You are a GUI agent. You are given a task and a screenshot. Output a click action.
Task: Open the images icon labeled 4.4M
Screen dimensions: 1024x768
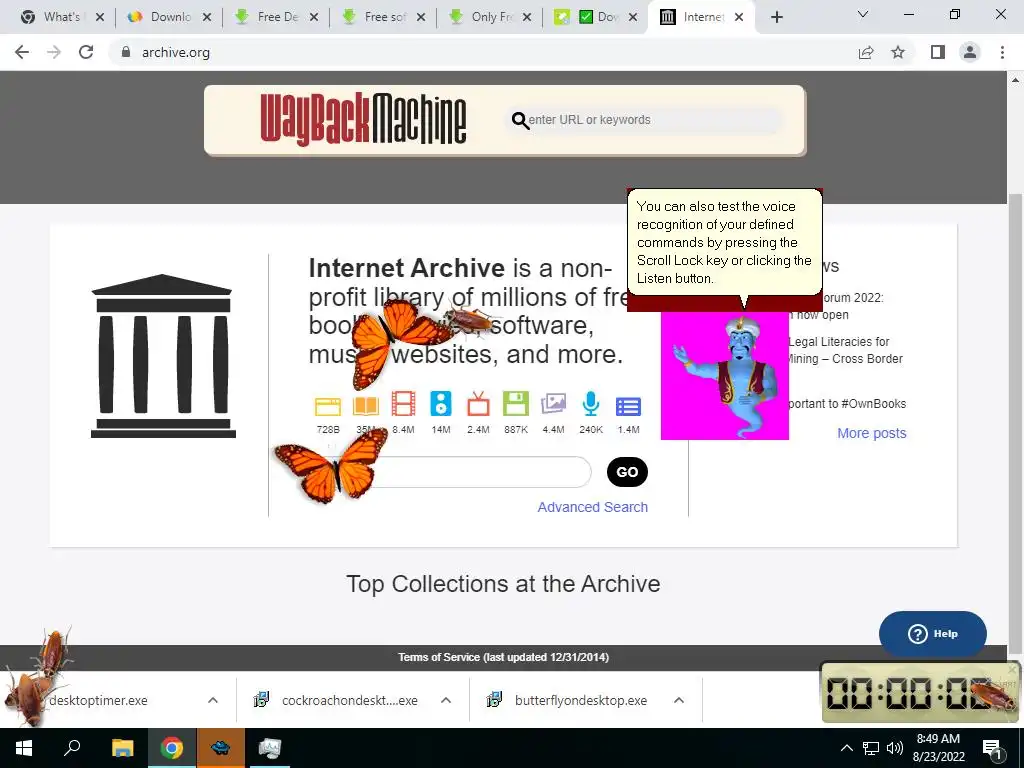[x=553, y=404]
